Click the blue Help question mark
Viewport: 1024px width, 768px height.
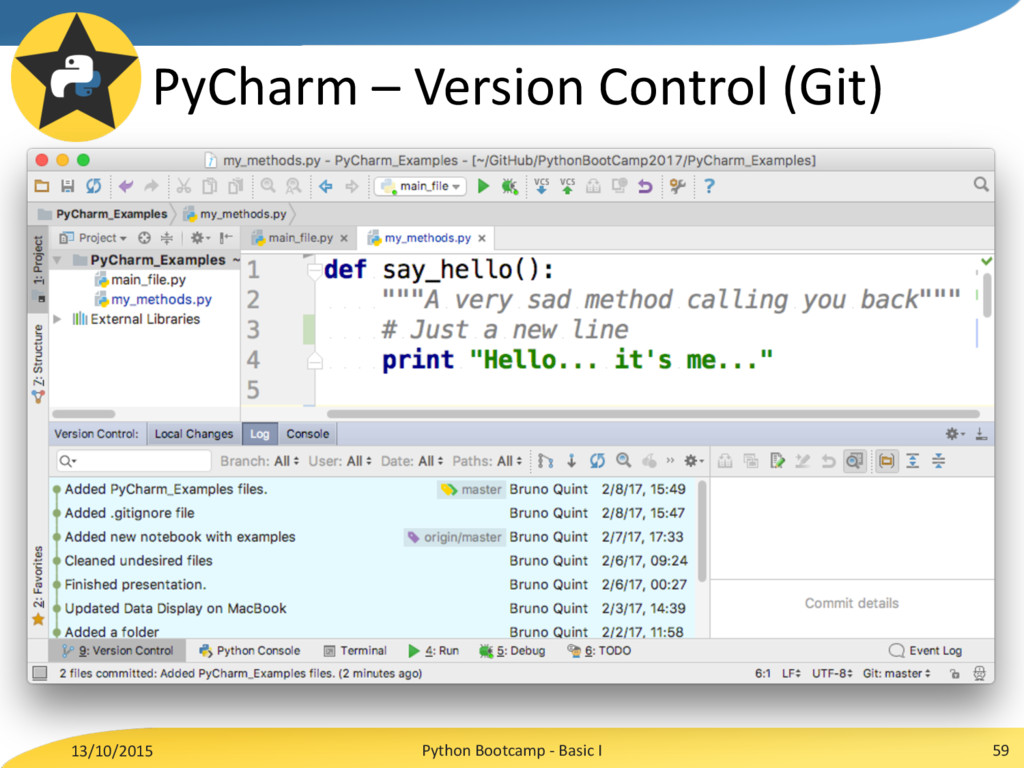click(709, 186)
